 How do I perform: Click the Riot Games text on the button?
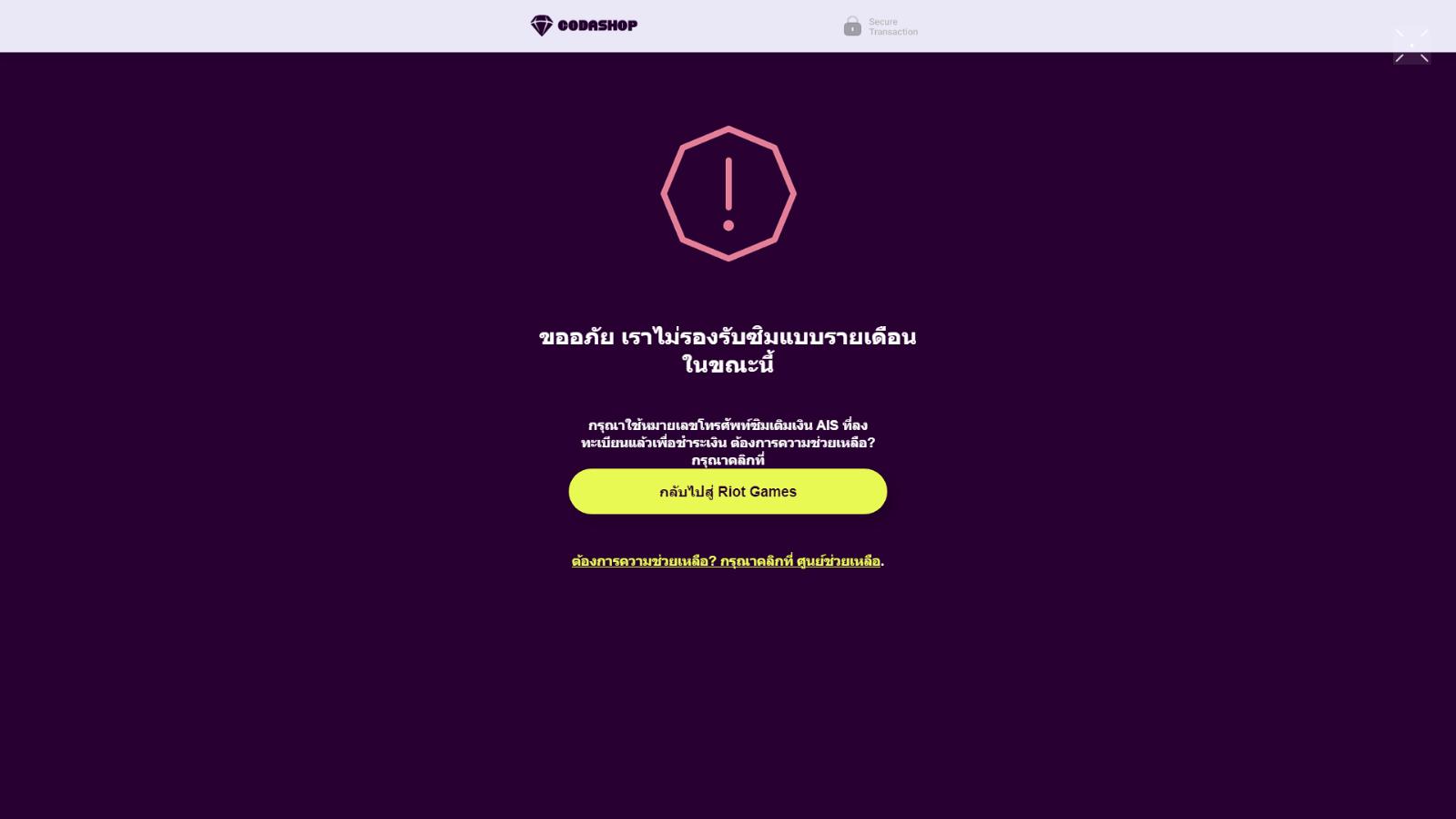point(757,492)
